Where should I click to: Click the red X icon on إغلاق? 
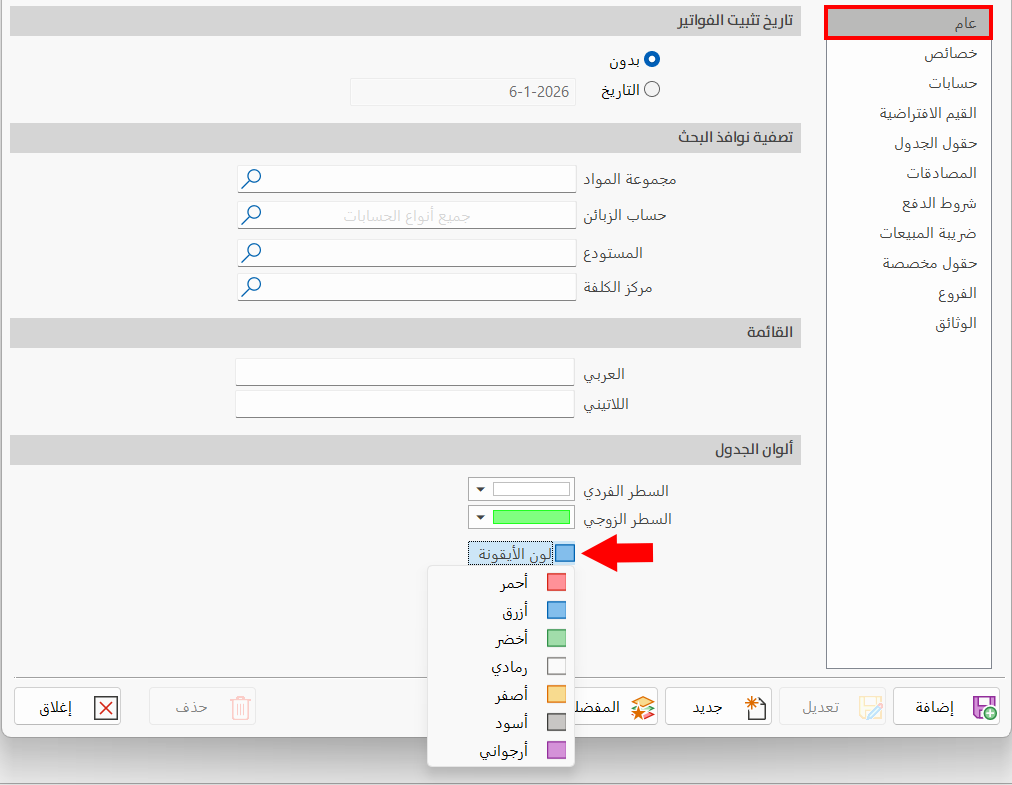coord(106,708)
